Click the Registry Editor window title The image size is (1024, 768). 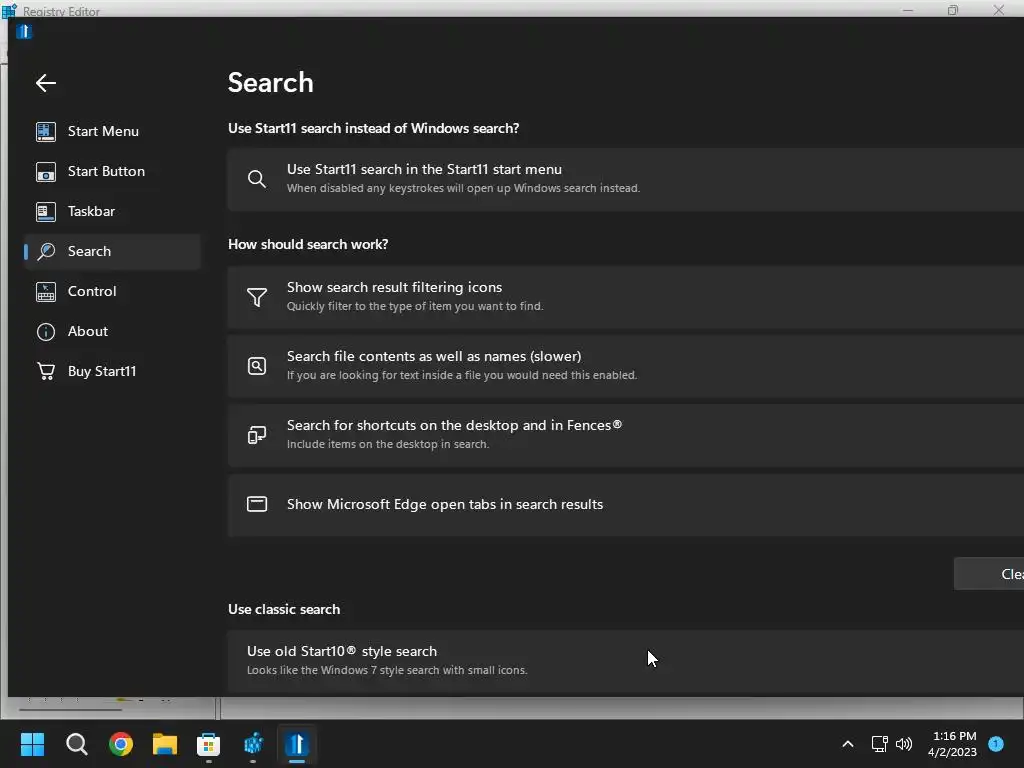coord(61,11)
